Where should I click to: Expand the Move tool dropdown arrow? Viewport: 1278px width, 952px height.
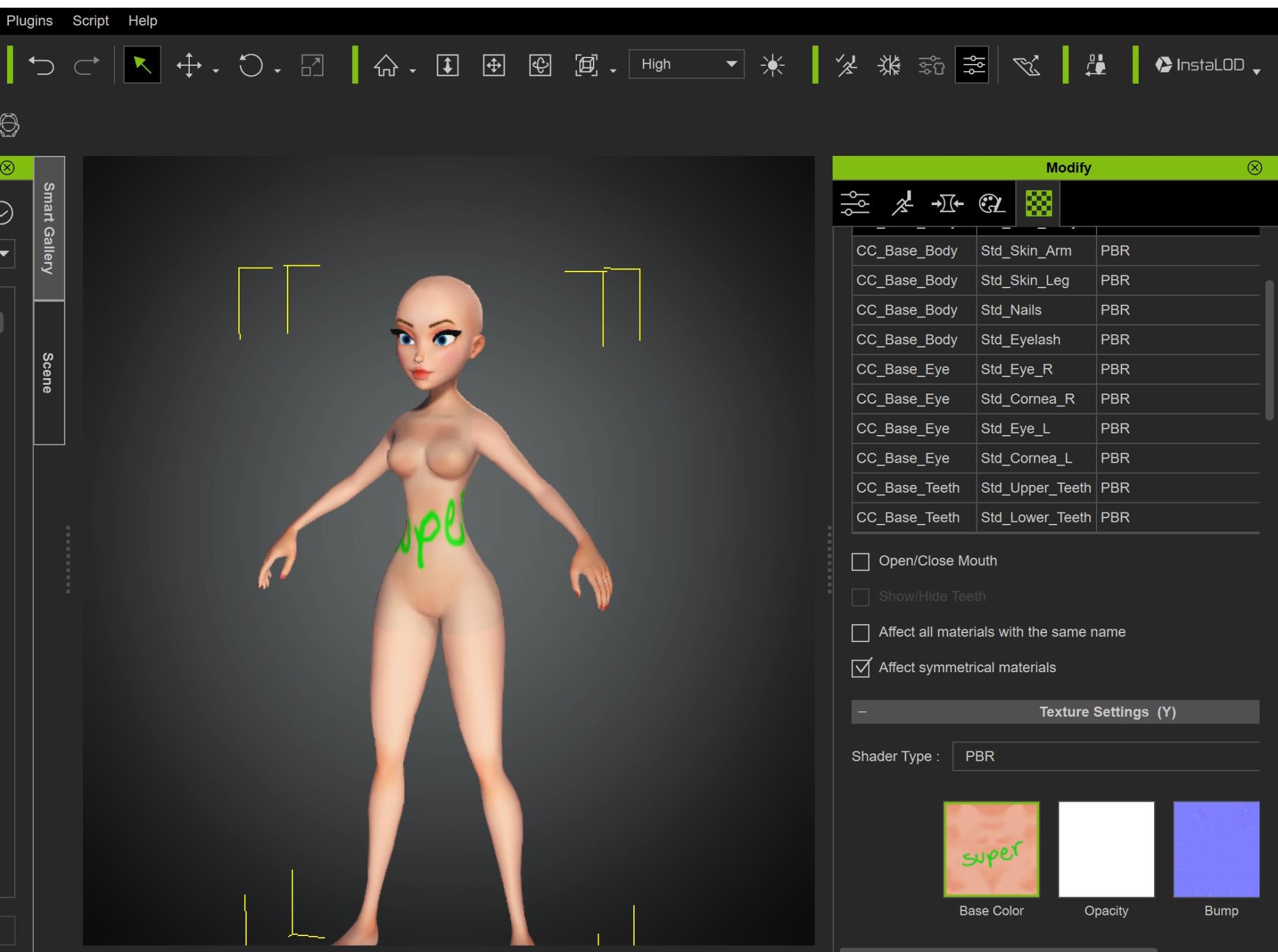point(215,70)
